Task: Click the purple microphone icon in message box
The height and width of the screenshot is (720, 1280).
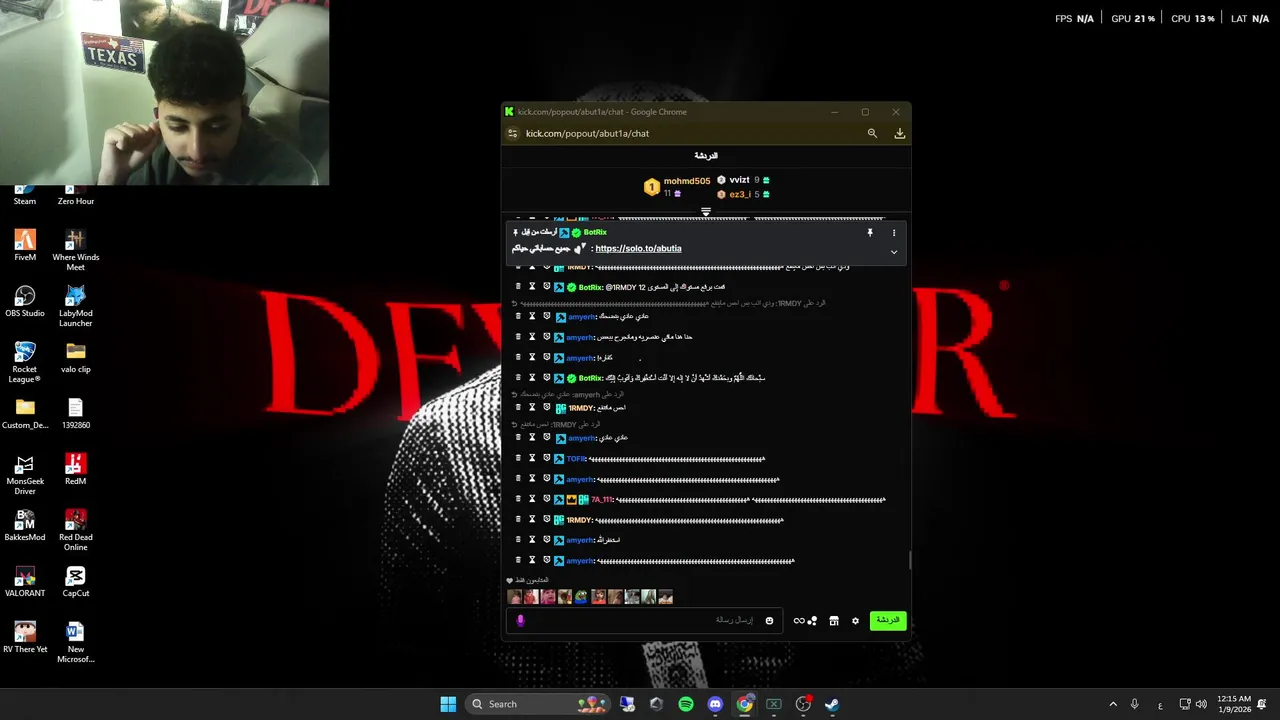Action: 520,620
